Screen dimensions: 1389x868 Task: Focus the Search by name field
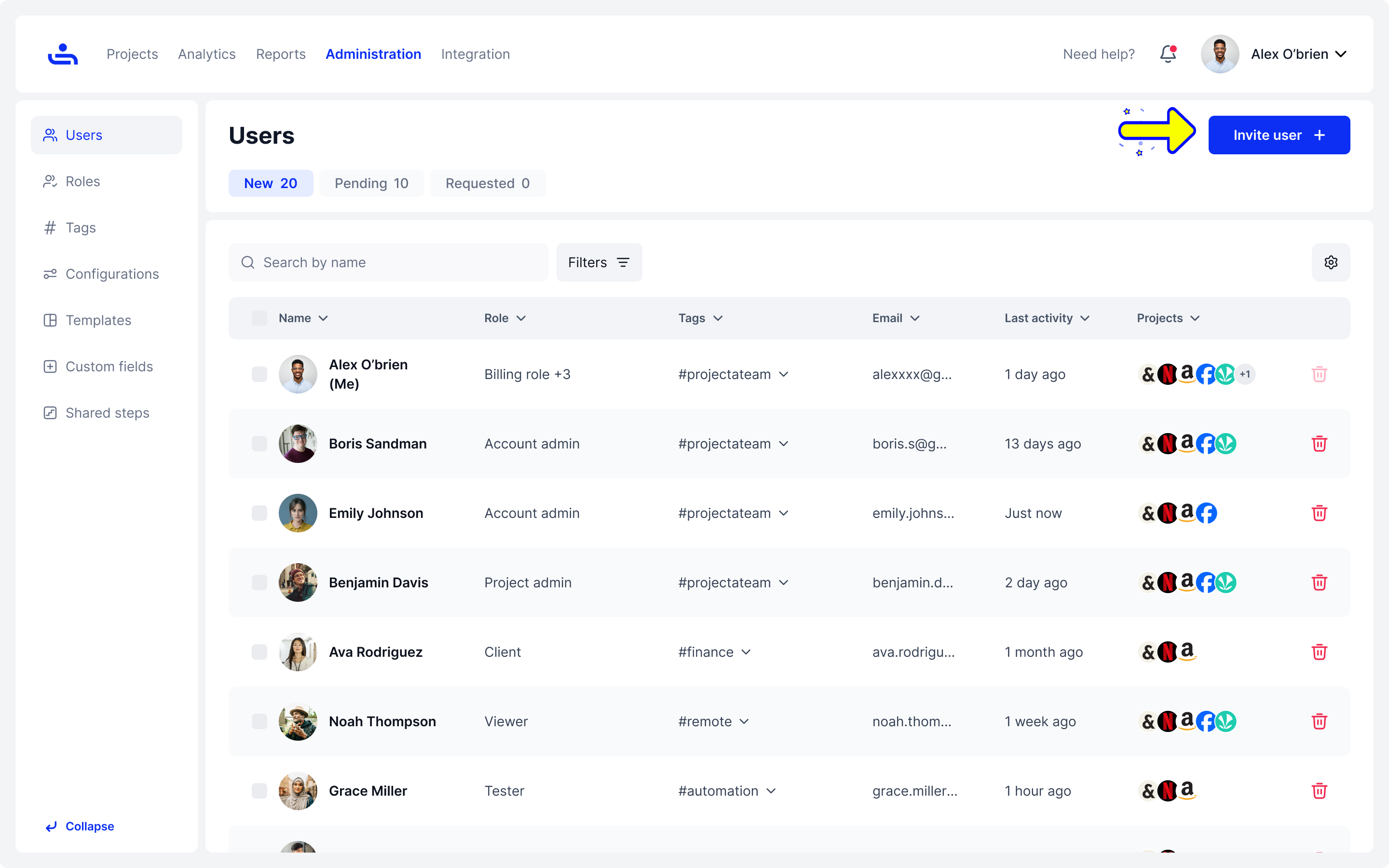click(x=388, y=262)
